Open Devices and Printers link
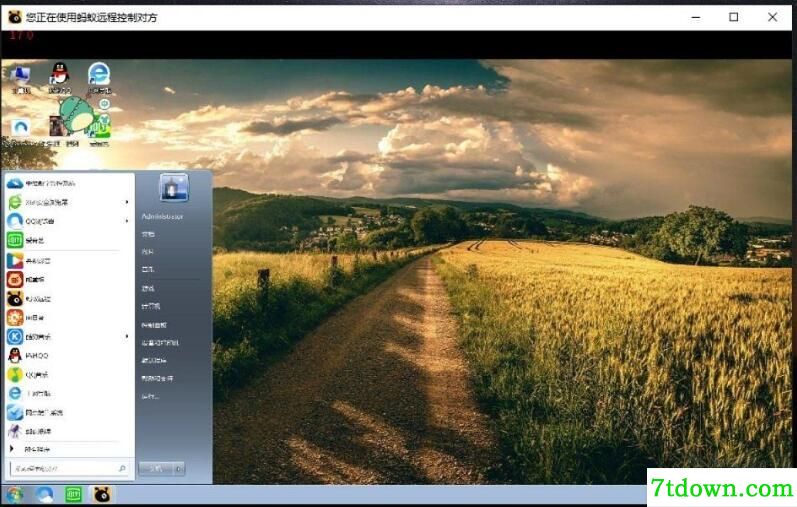Viewport: 797px width, 507px height. (x=160, y=343)
